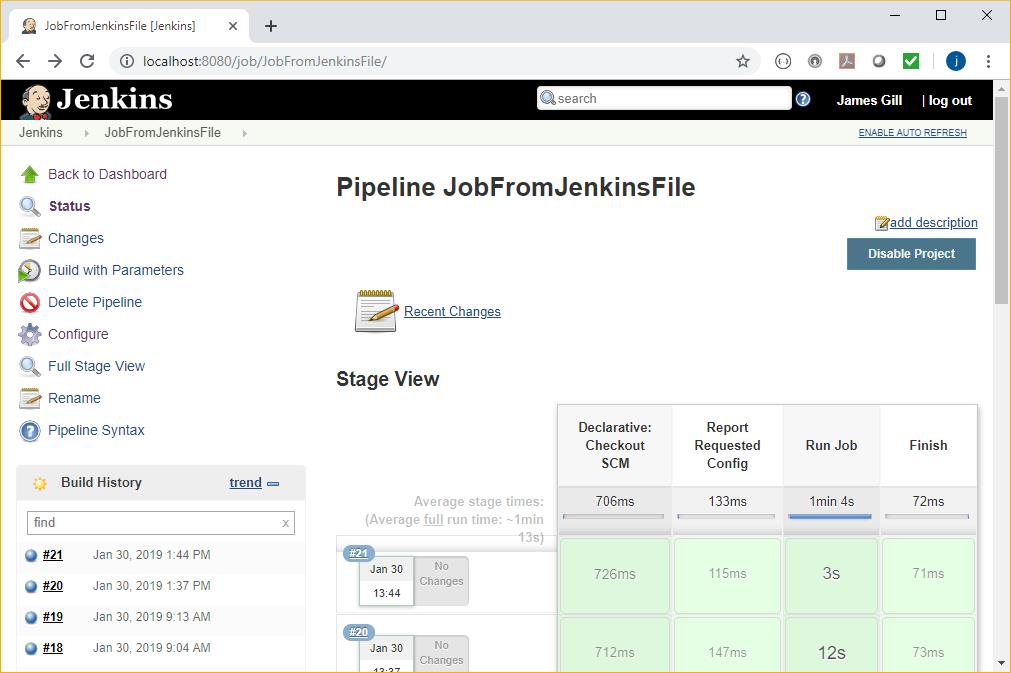Click the blue status ball for build #18
Screen dimensions: 1011x673
pyautogui.click(x=30, y=649)
